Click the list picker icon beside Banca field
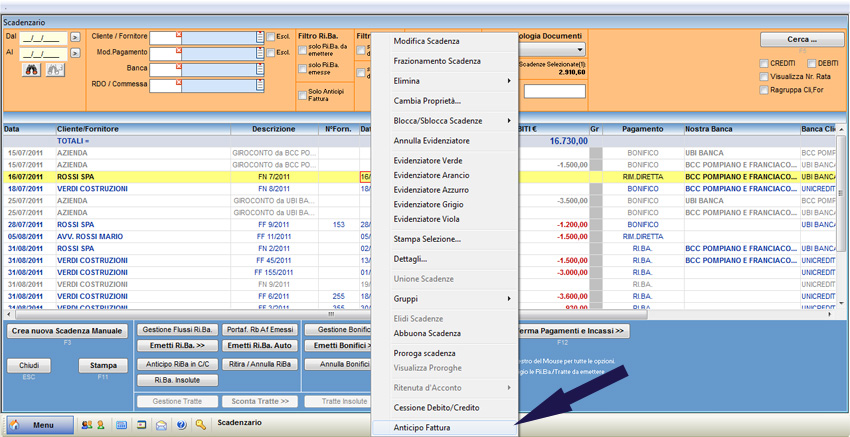Image resolution: width=850 pixels, height=437 pixels. (260, 68)
